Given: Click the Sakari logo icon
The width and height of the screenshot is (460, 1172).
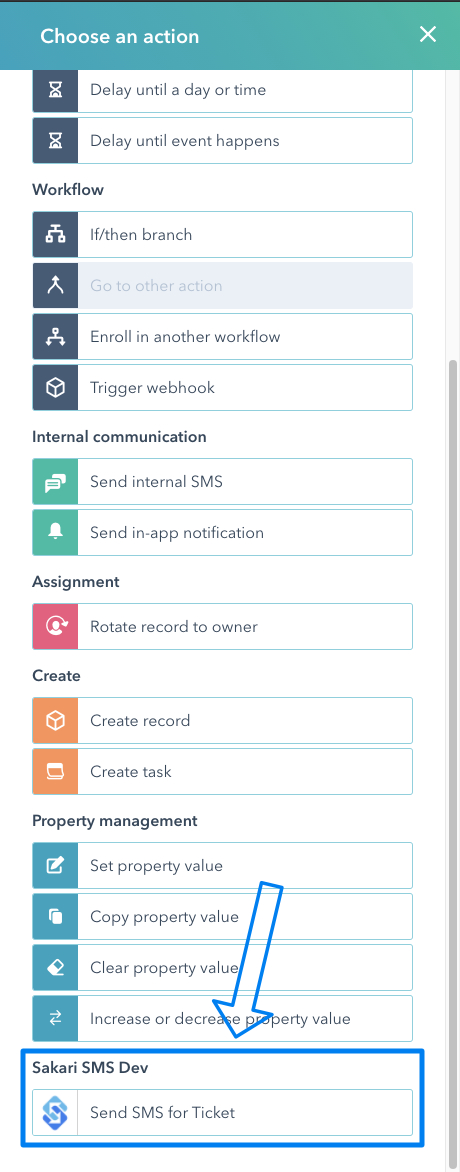Looking at the screenshot, I should (55, 1112).
